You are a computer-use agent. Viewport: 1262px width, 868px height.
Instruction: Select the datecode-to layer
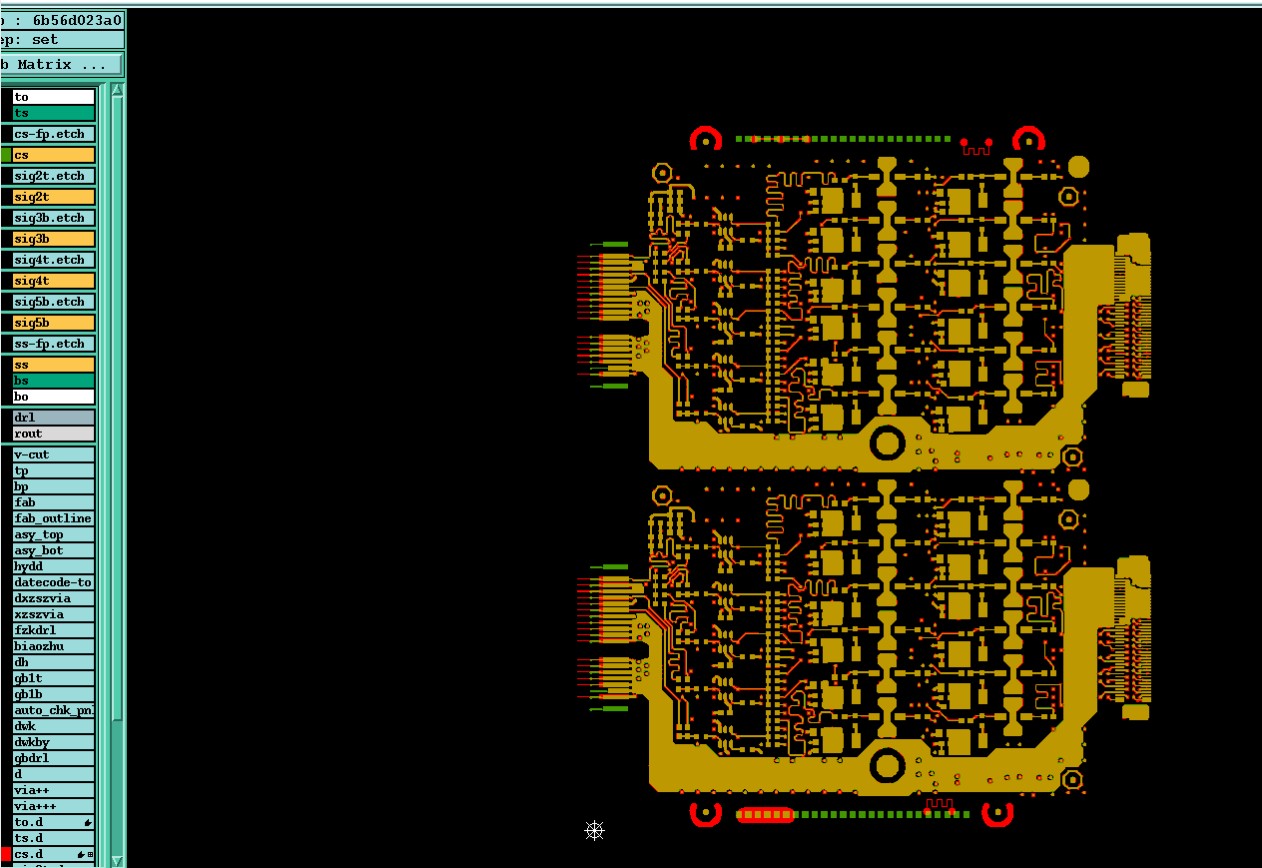click(x=54, y=583)
